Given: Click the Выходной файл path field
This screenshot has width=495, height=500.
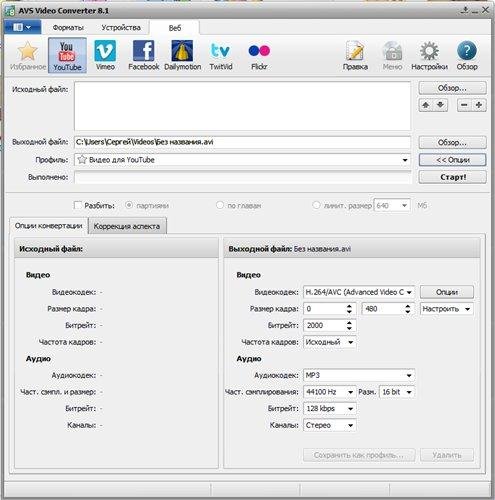Looking at the screenshot, I should click(x=243, y=142).
